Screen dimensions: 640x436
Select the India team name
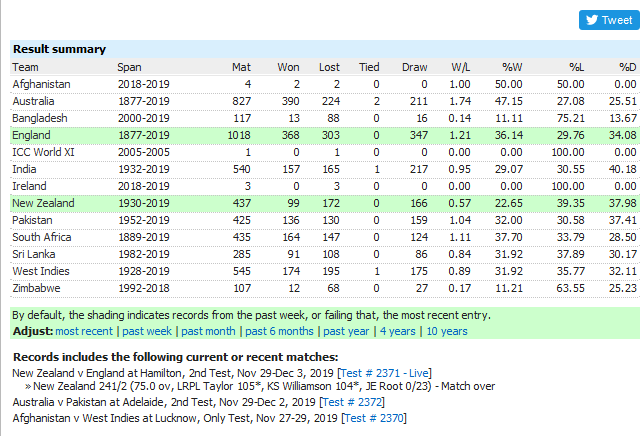tap(24, 169)
